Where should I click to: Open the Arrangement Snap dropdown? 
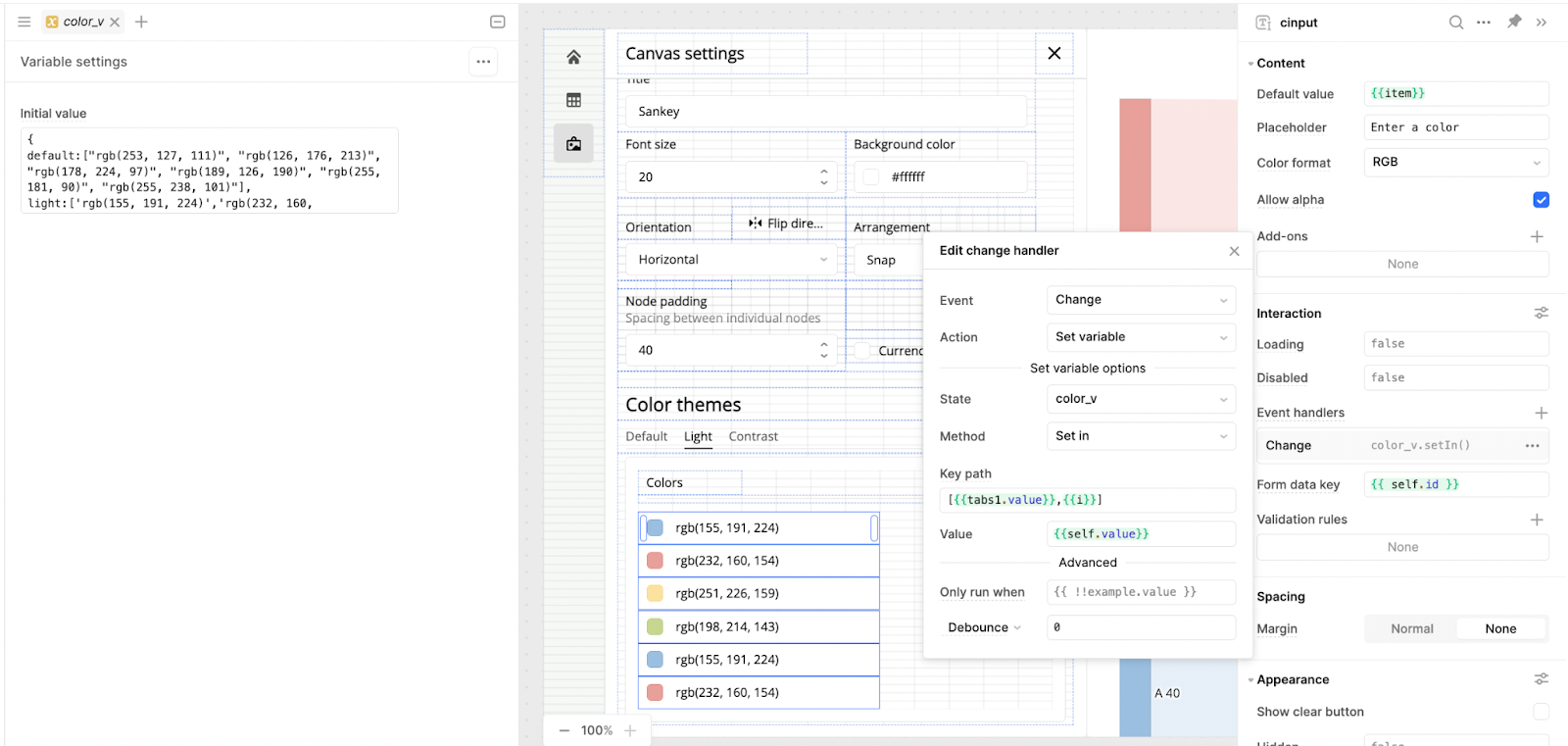pyautogui.click(x=889, y=260)
